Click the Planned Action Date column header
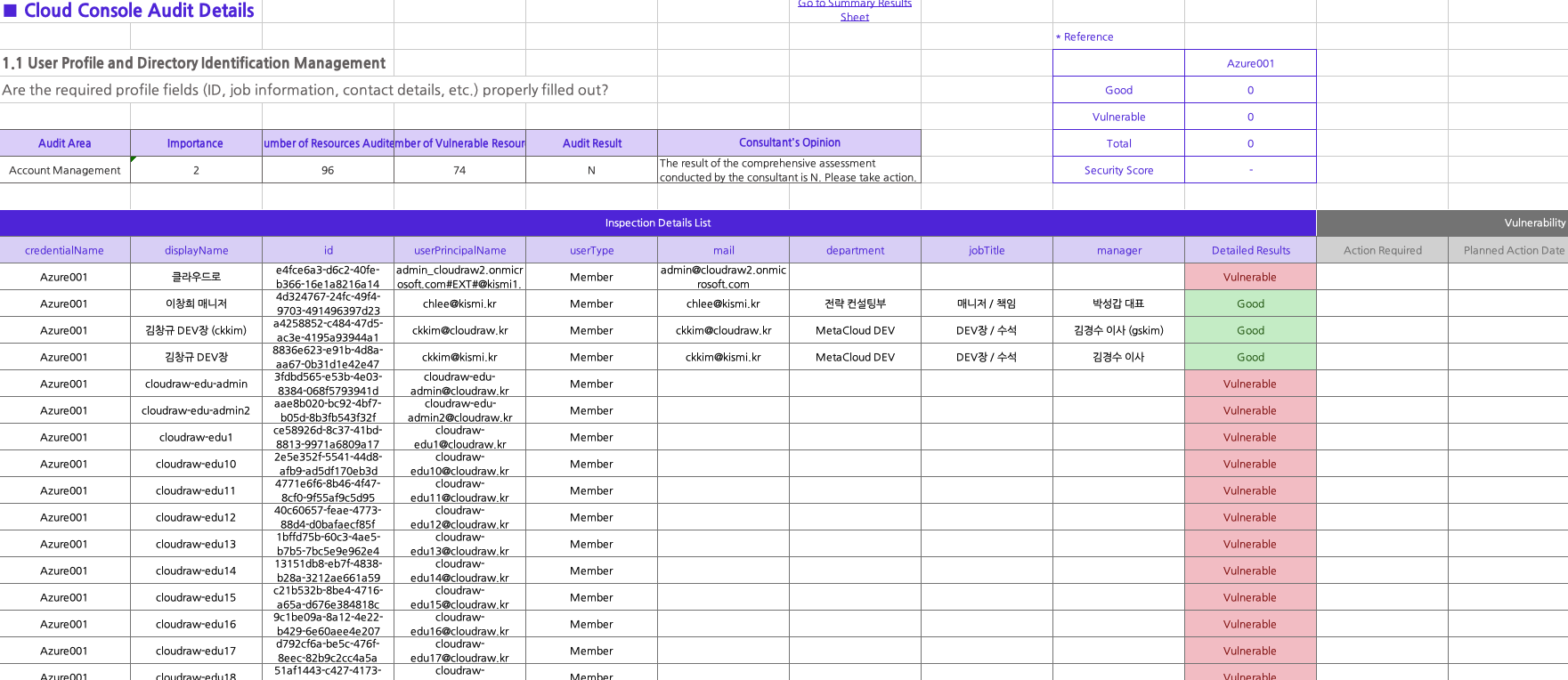The height and width of the screenshot is (680, 1568). [x=1513, y=250]
